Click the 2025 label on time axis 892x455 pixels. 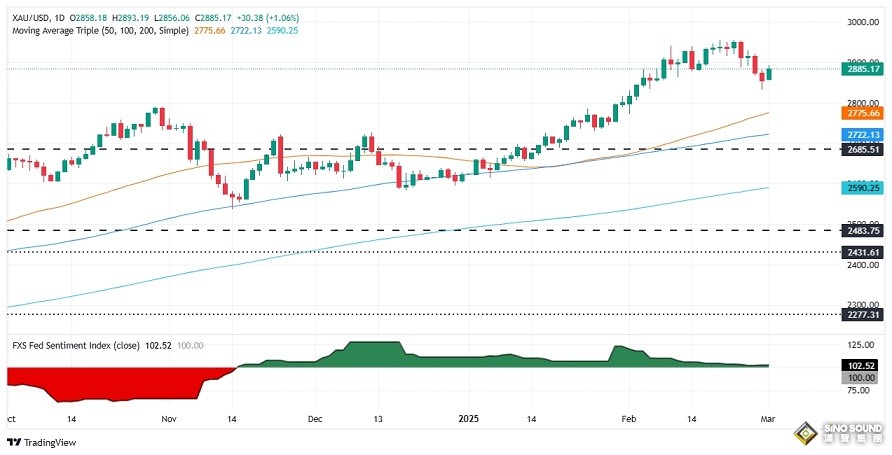tap(469, 419)
